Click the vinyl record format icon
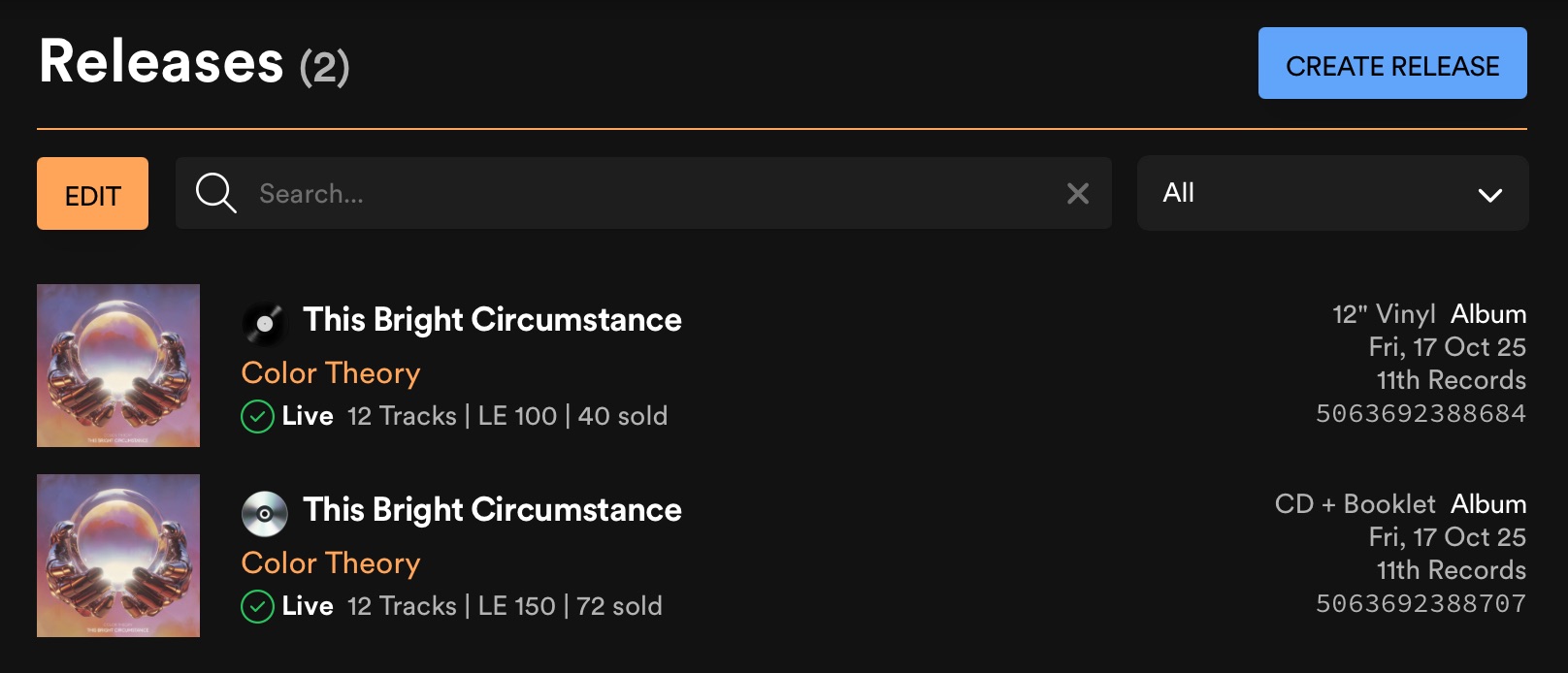 click(264, 323)
